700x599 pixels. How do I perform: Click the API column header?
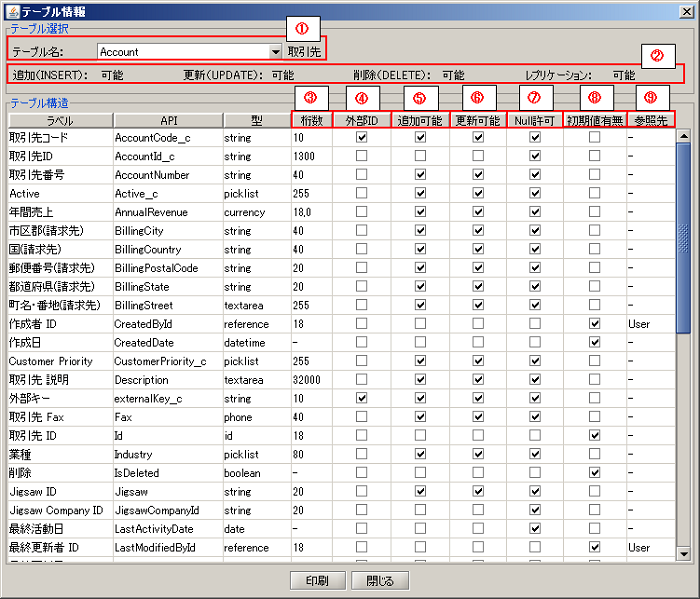[168, 121]
